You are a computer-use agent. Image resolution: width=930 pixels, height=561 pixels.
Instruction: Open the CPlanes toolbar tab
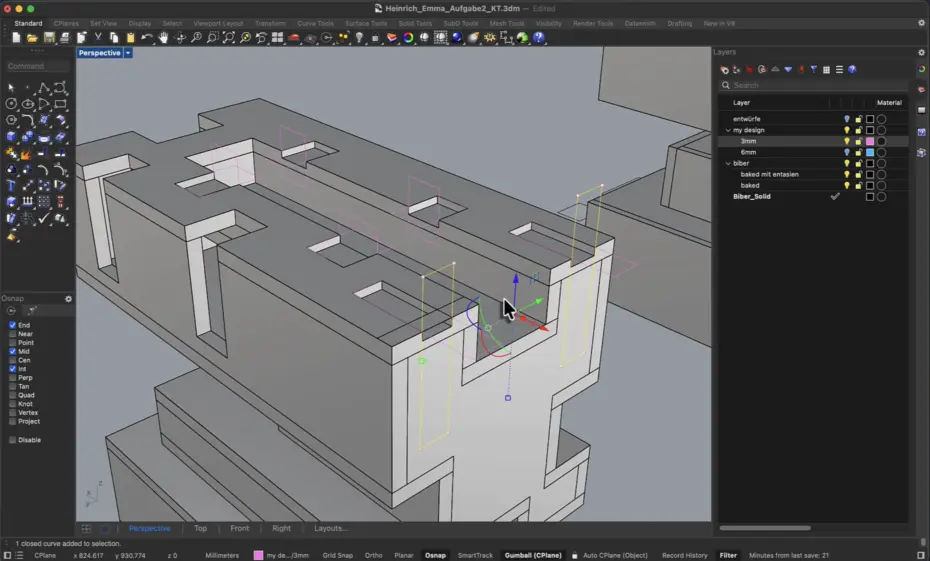[66, 23]
